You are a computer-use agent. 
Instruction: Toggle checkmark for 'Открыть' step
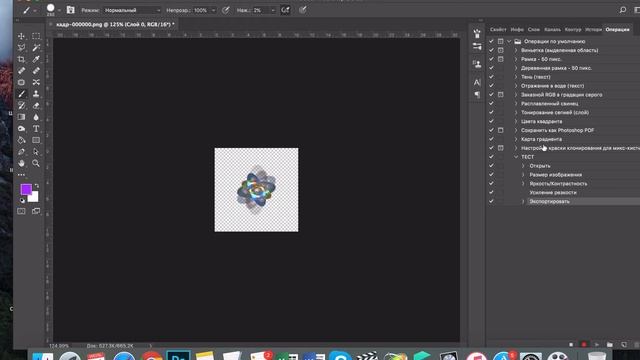(x=491, y=166)
